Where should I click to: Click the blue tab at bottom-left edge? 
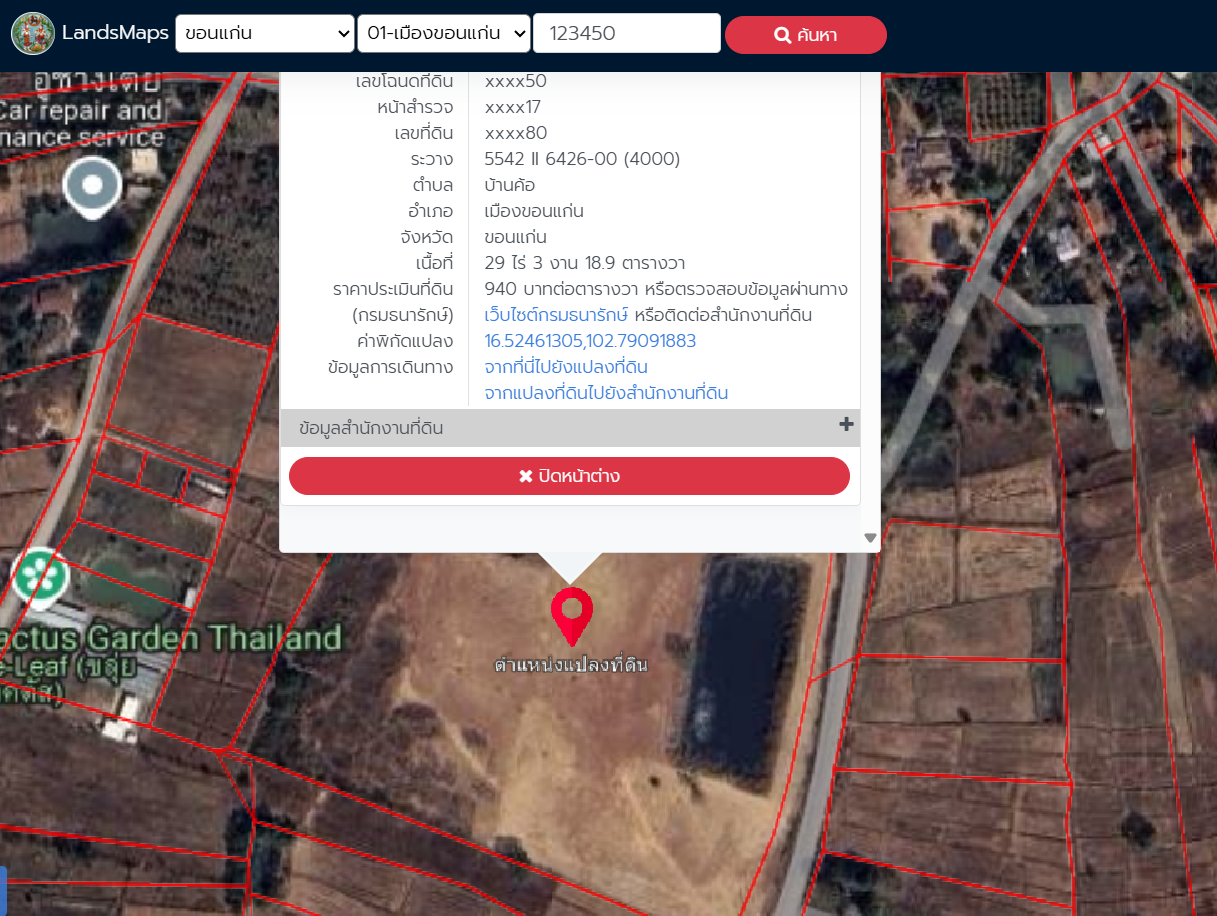[3, 890]
